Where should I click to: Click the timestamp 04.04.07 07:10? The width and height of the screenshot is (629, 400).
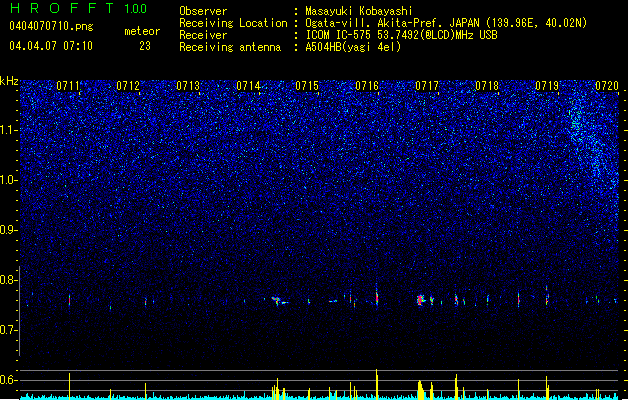[51, 46]
